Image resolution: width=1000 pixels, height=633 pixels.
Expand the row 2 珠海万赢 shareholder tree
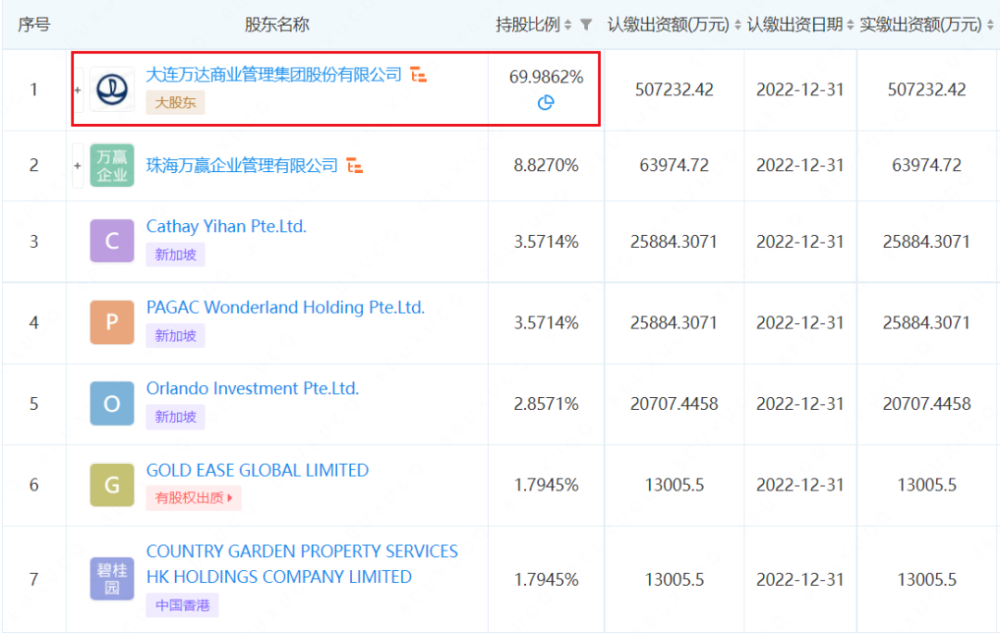(78, 166)
